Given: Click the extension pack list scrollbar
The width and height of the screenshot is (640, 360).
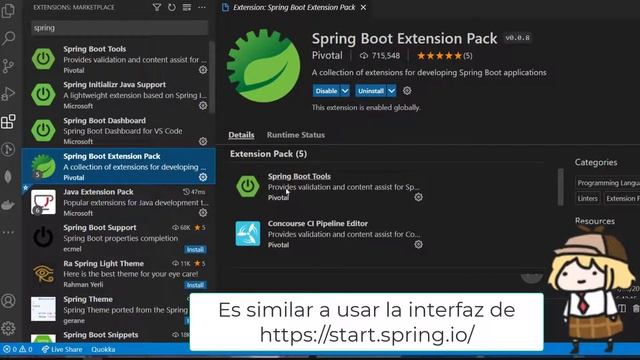Looking at the screenshot, I should click(x=560, y=186).
